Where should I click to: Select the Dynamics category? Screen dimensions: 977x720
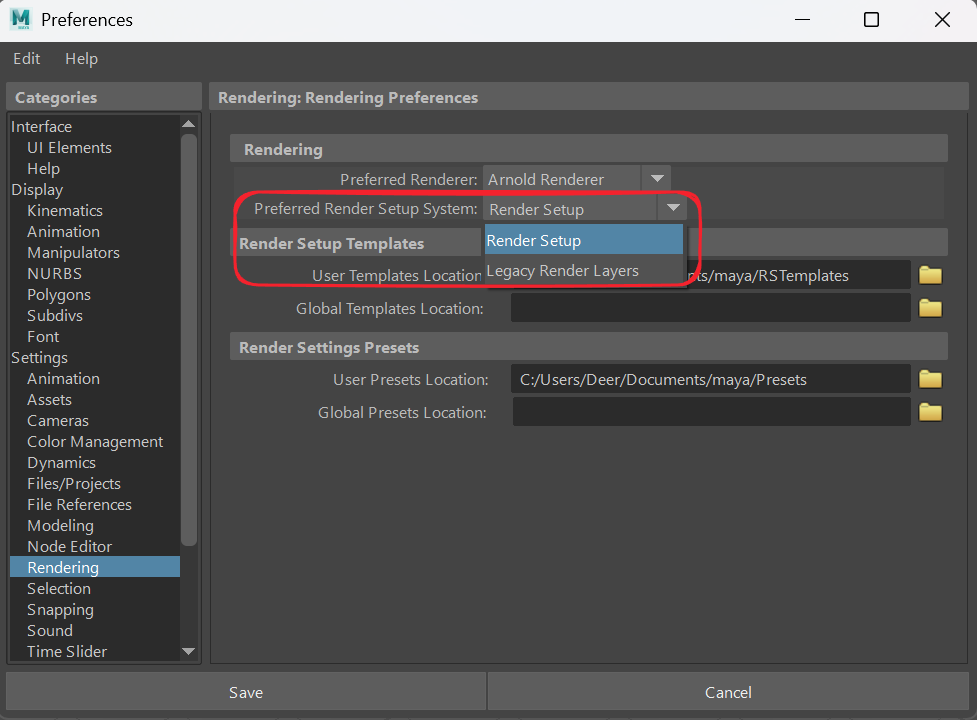[61, 462]
